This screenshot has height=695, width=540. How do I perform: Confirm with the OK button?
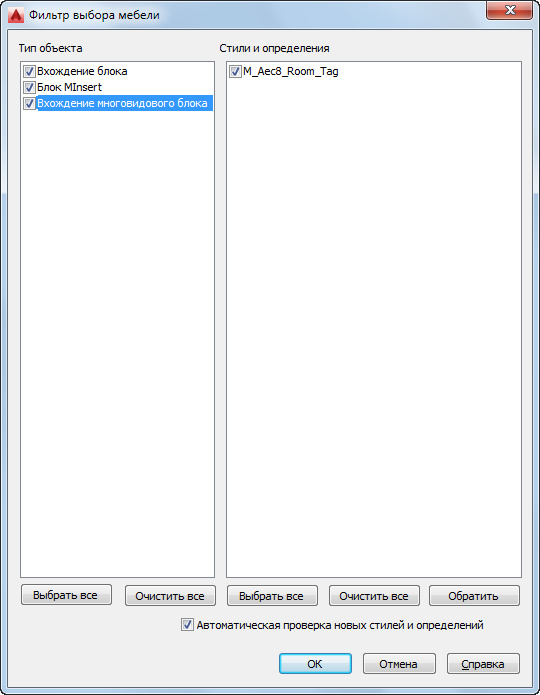click(x=315, y=664)
